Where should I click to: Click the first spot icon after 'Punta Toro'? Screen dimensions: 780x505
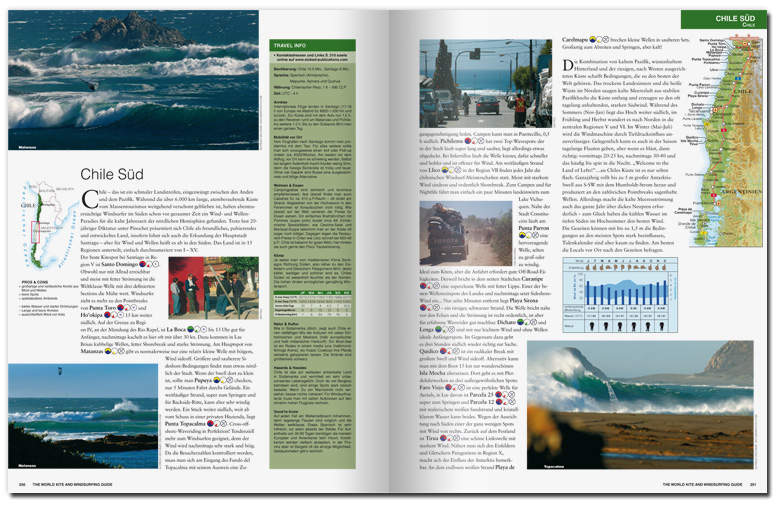121,308
